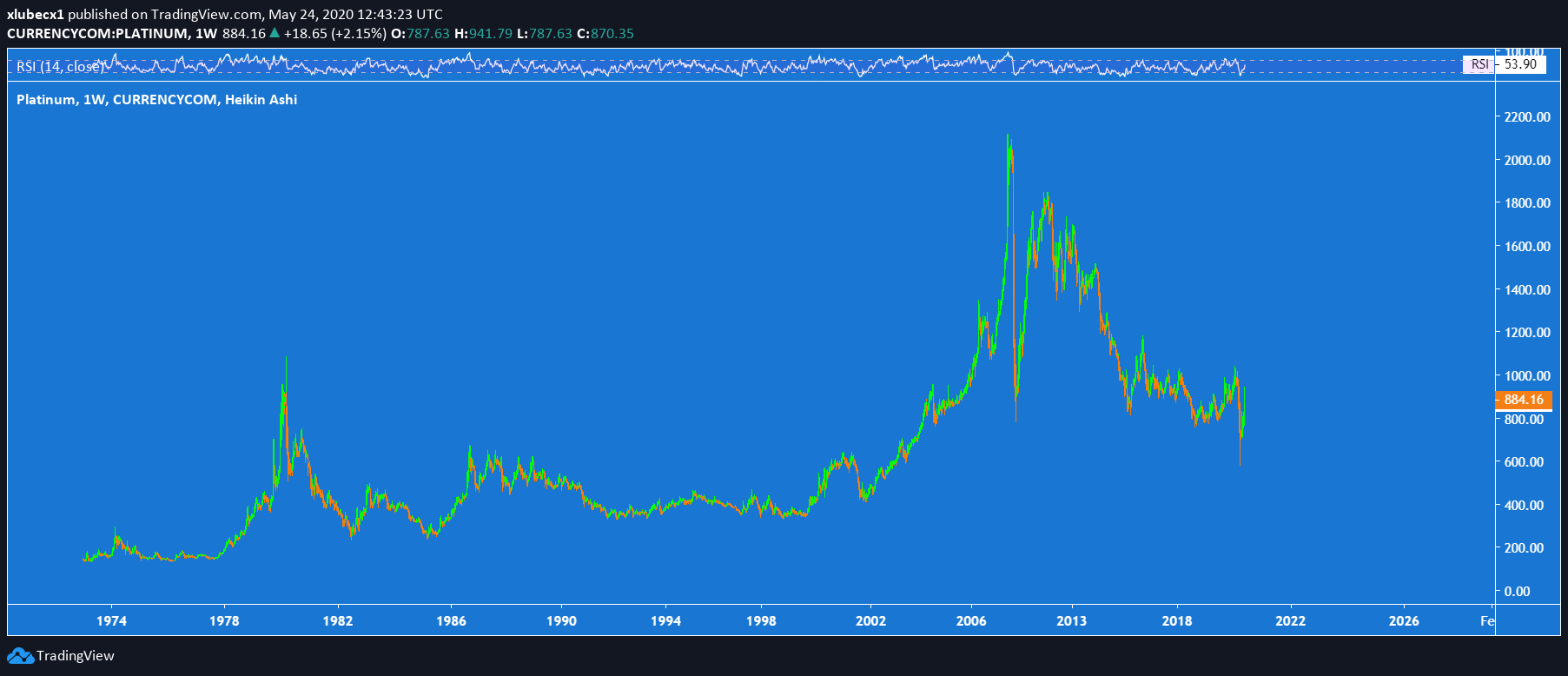
Task: Select 1990 on the time axis
Action: 561,620
